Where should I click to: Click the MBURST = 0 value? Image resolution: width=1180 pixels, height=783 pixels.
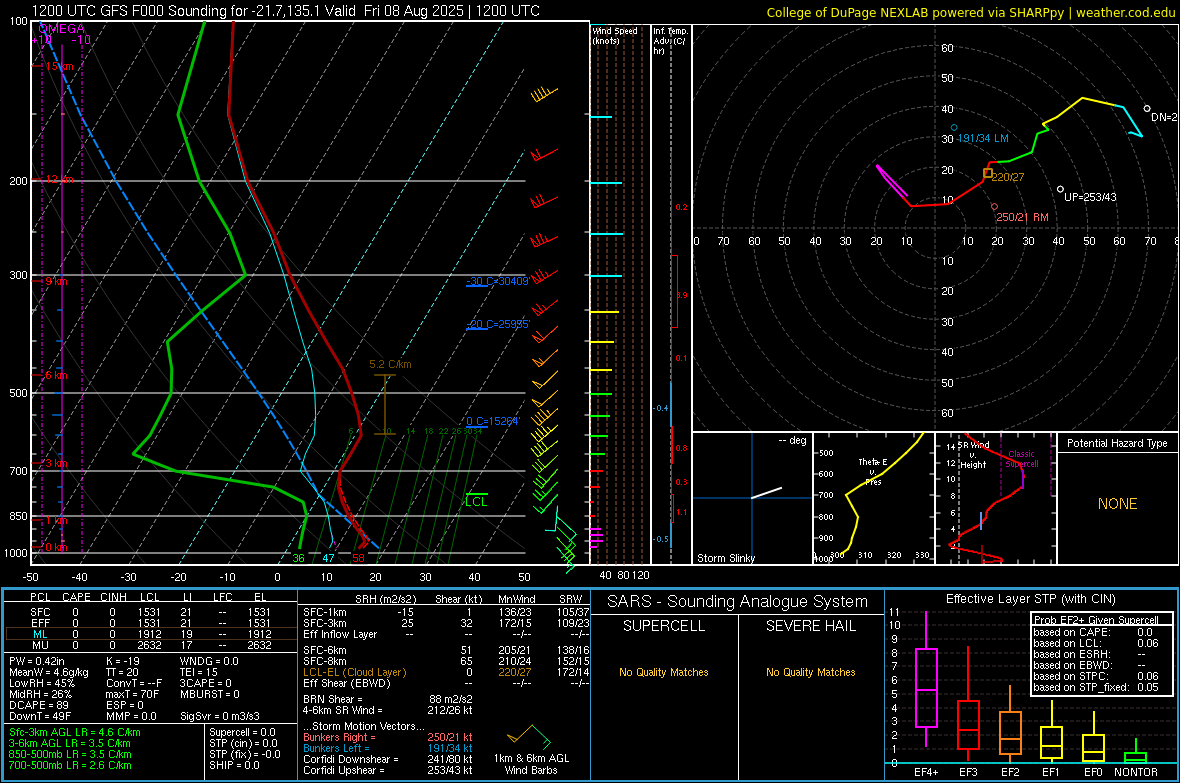point(210,694)
